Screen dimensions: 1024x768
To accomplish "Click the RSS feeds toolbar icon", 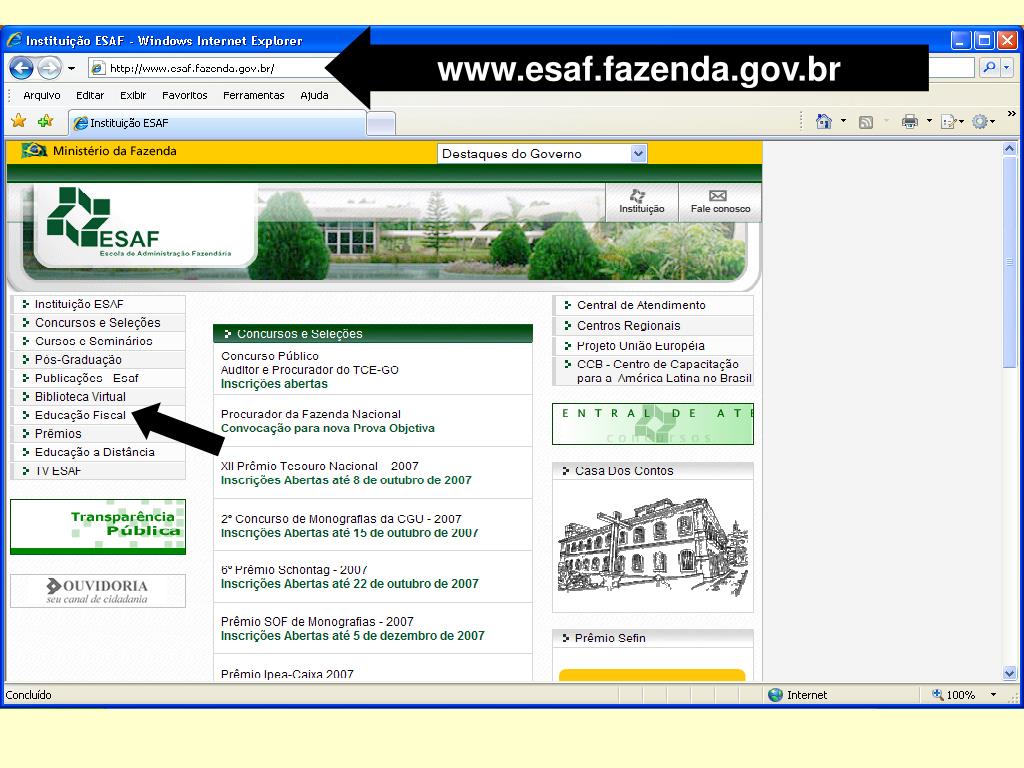I will click(866, 121).
